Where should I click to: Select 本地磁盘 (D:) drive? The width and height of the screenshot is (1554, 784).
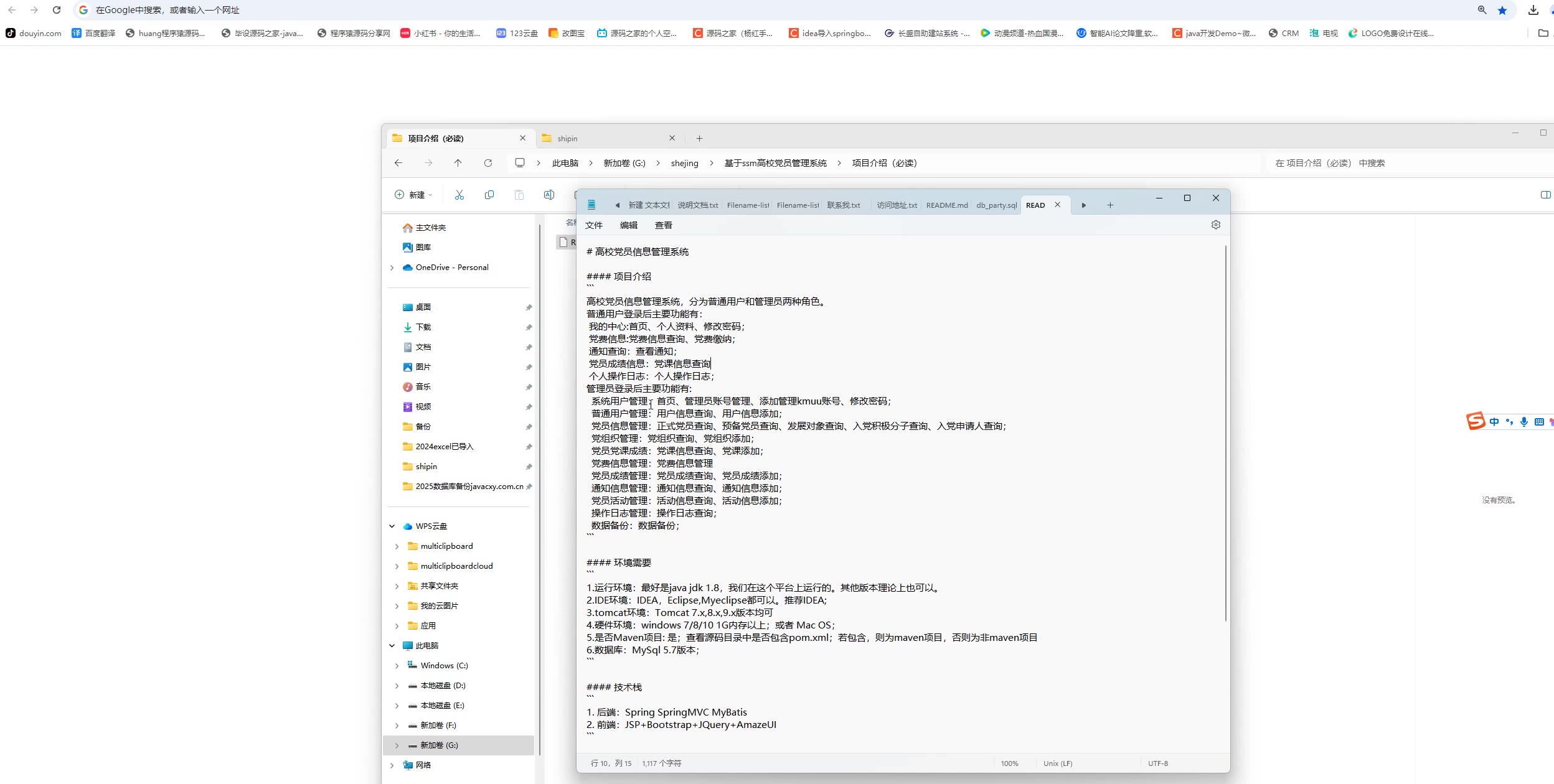443,686
